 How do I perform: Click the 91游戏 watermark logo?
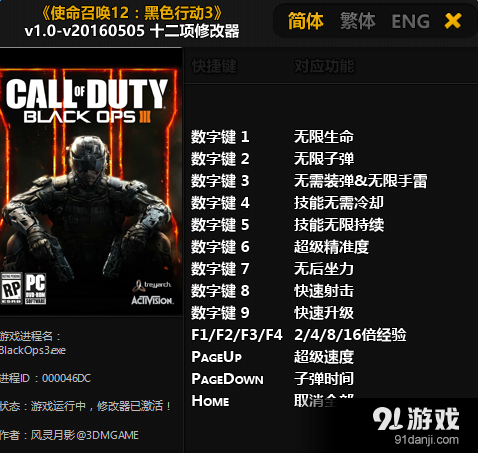(x=416, y=426)
